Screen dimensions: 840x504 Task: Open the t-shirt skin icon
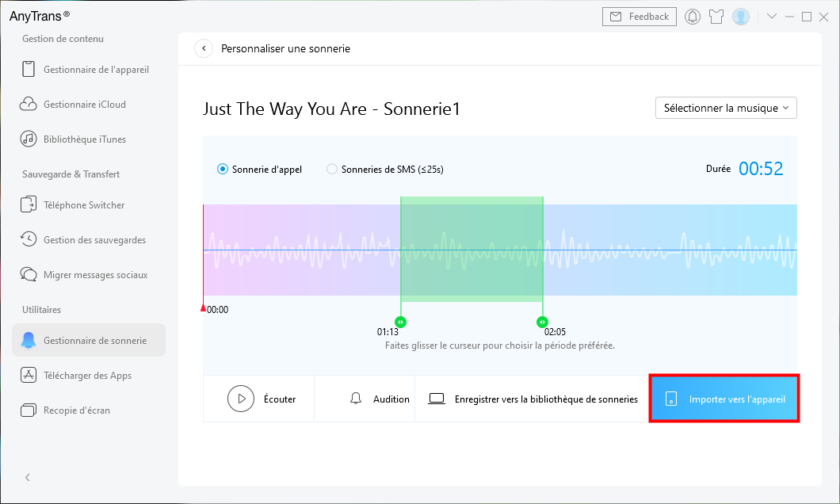click(x=716, y=17)
